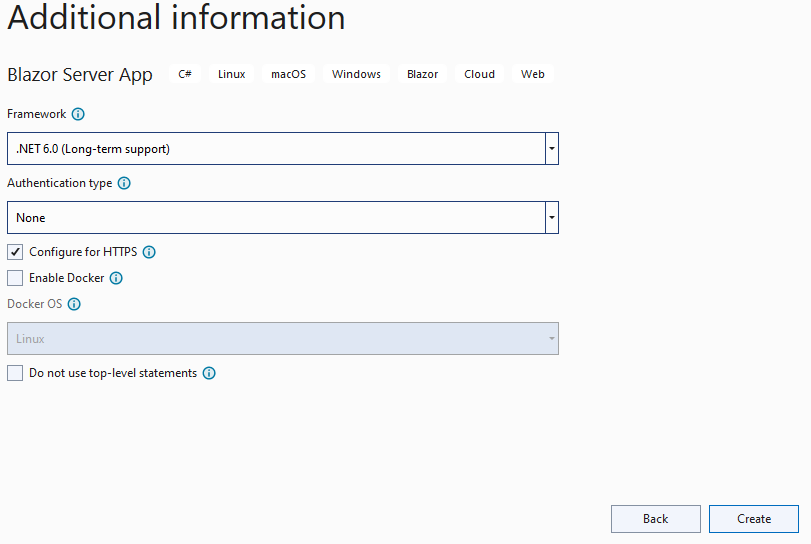
Task: Click the Framework info icon
Action: 78,114
